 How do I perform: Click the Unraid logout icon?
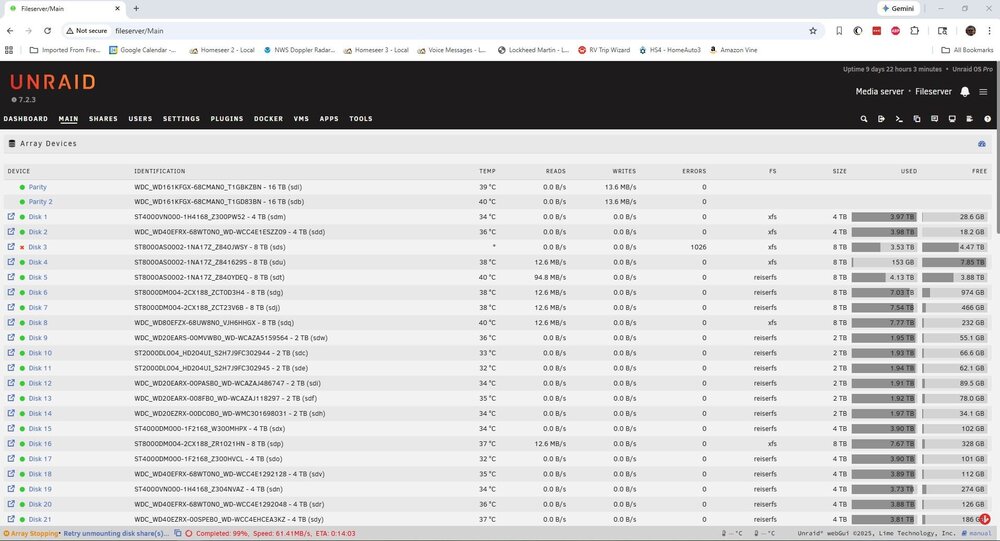[881, 119]
